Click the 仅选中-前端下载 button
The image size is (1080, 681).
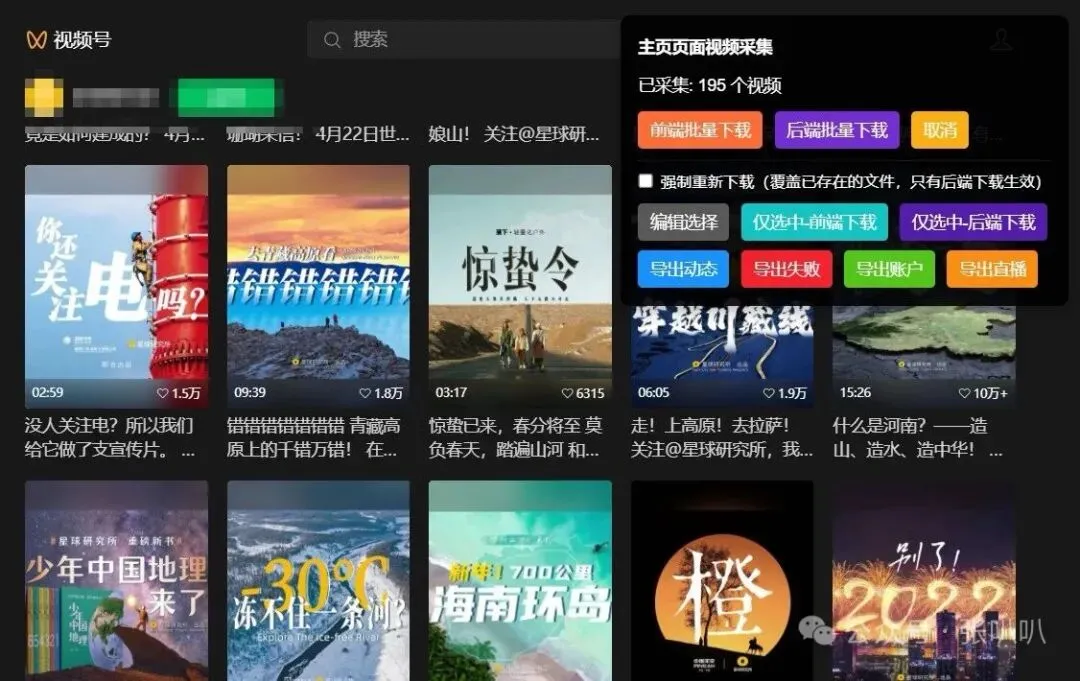click(814, 222)
